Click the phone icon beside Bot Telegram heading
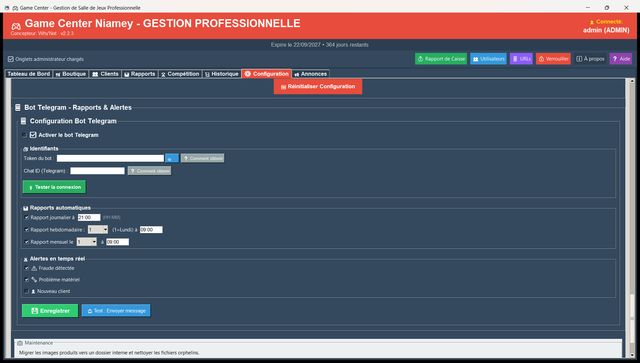The height and width of the screenshot is (363, 640). (18, 107)
